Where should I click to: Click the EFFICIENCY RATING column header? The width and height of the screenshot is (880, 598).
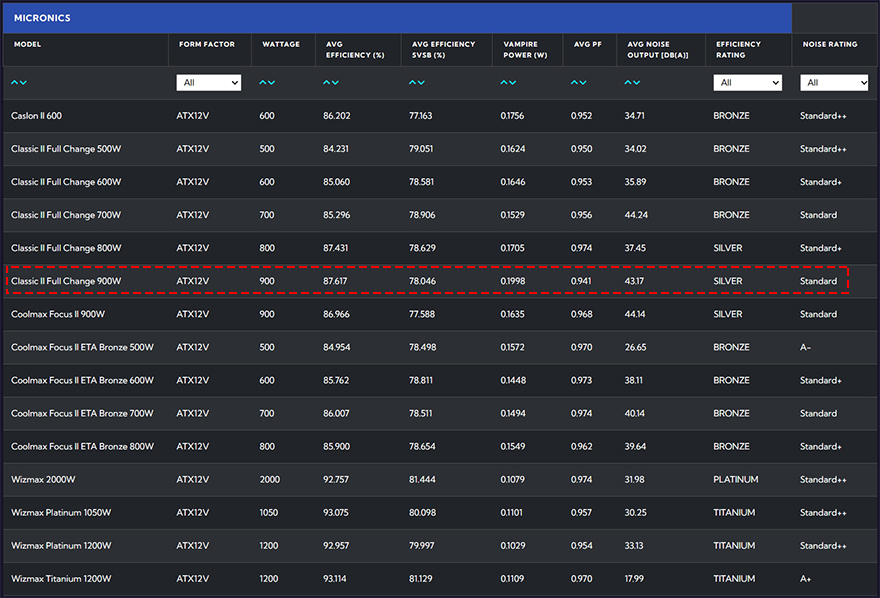coord(739,49)
